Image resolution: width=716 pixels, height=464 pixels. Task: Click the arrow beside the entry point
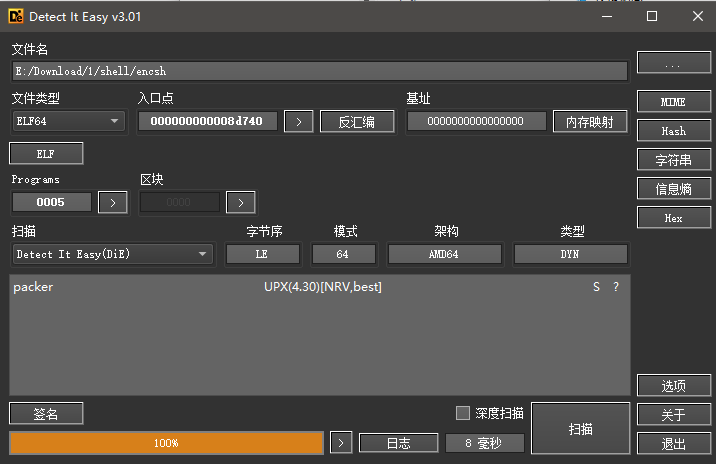(x=299, y=121)
